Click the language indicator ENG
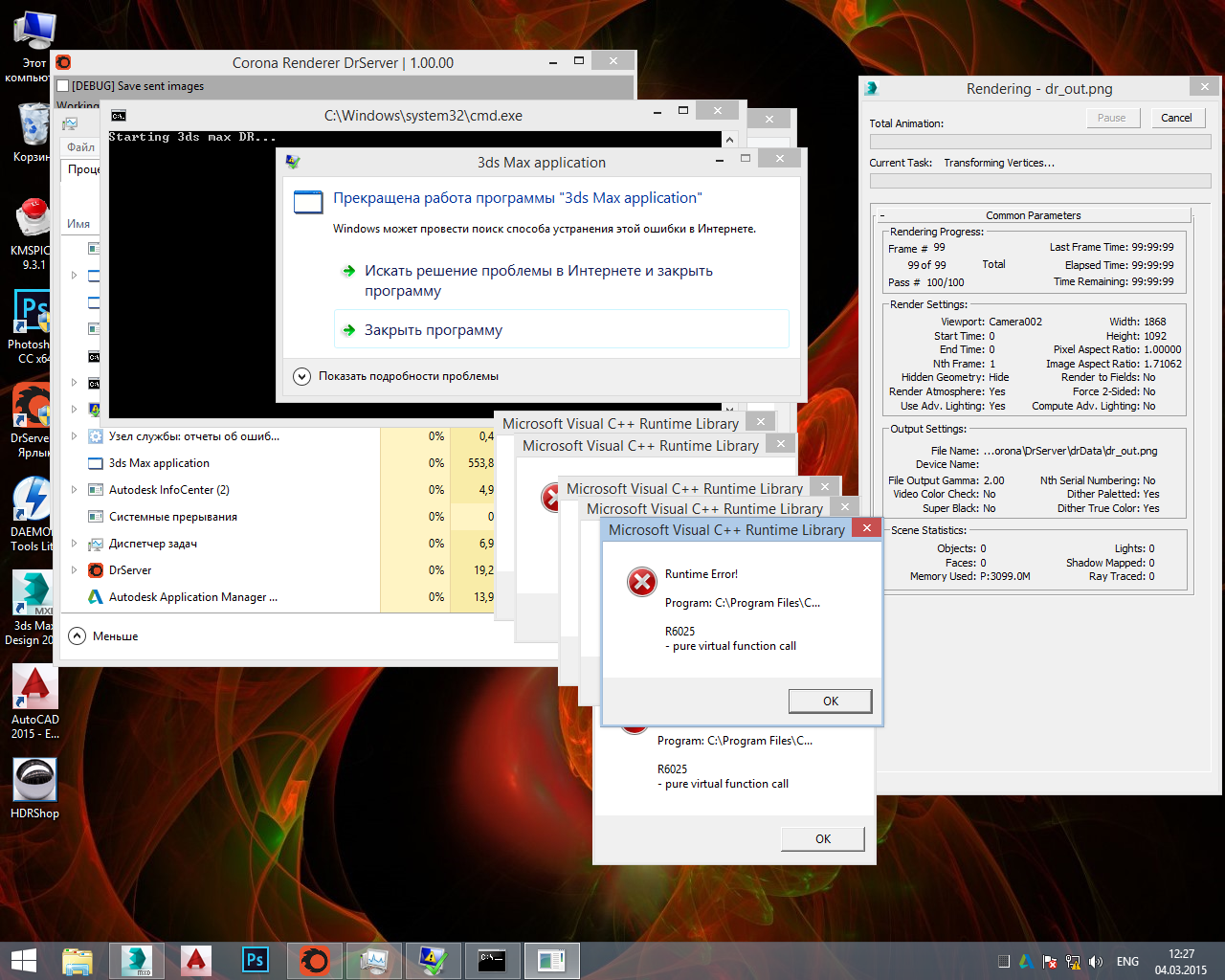 point(1127,962)
